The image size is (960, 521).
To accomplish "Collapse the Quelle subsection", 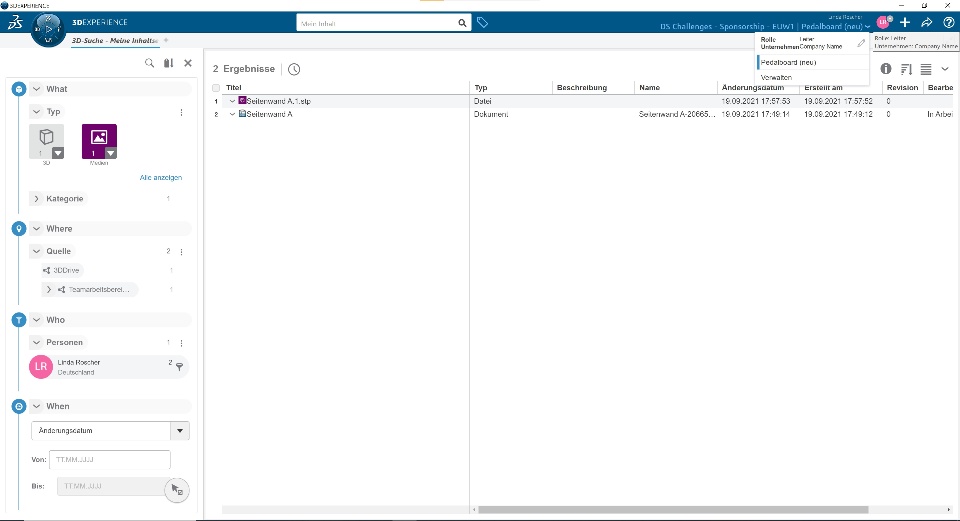I will click(36, 252).
